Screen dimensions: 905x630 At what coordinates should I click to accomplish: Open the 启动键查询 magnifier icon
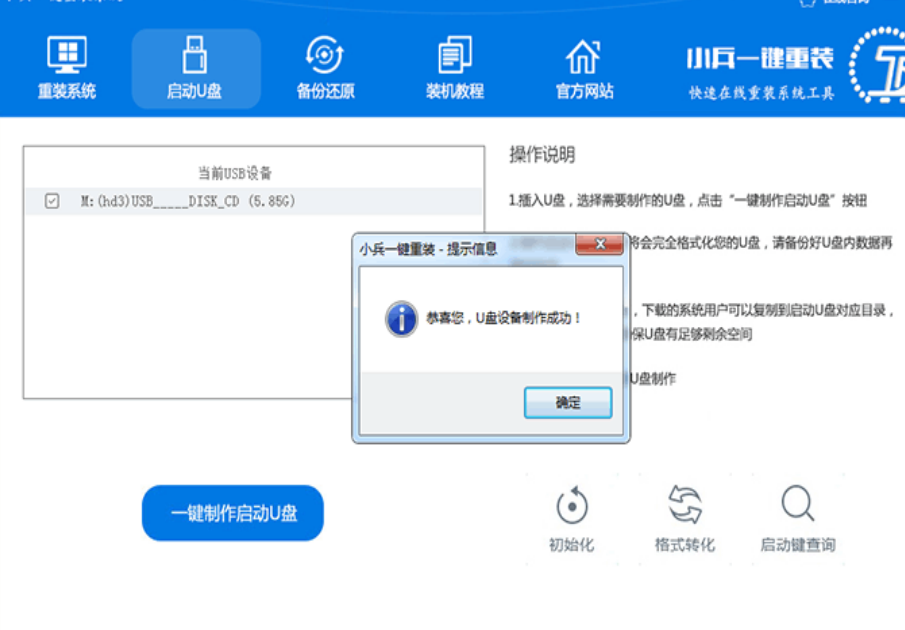pos(797,505)
